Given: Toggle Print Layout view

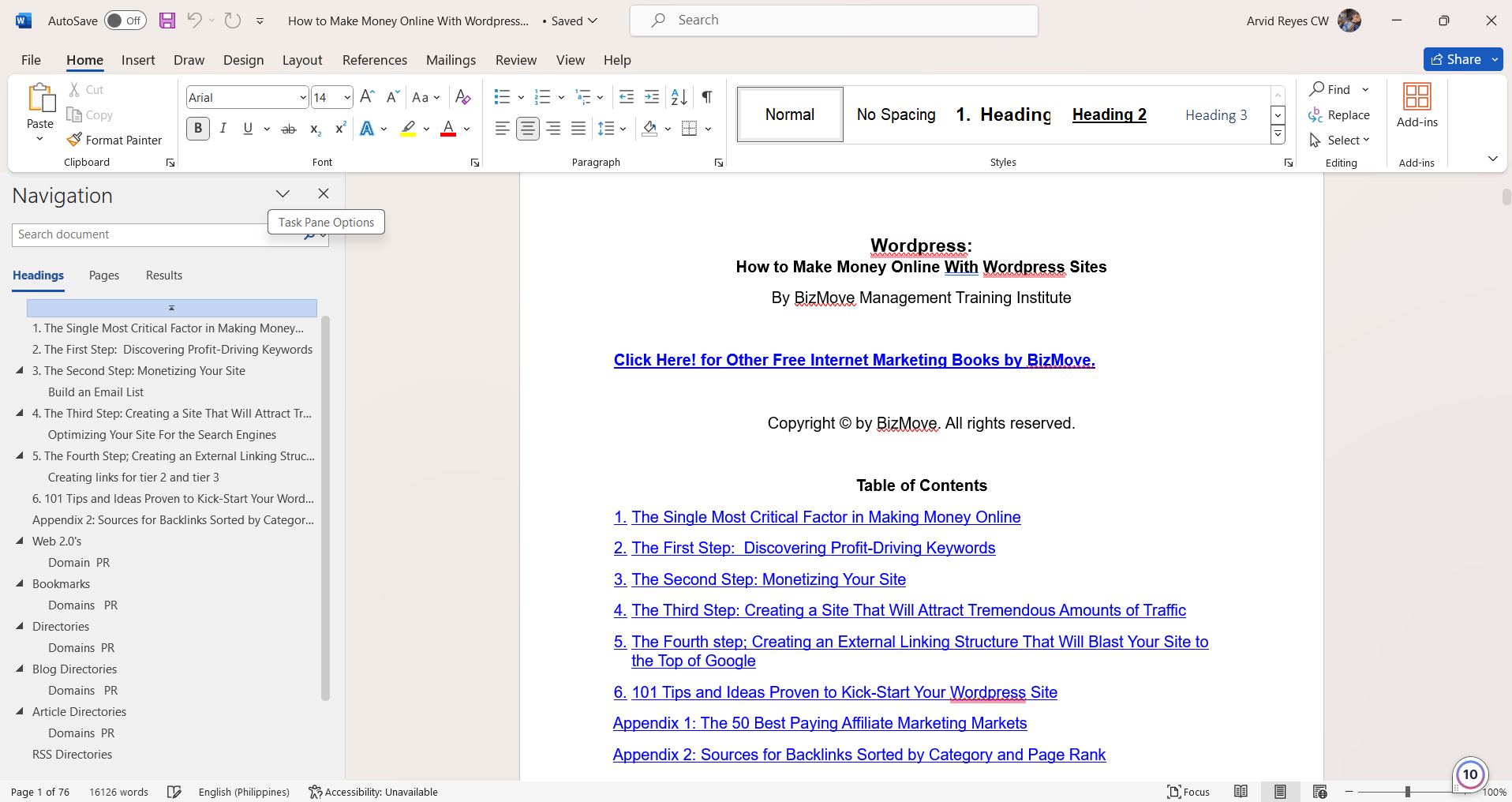Looking at the screenshot, I should pyautogui.click(x=1280, y=792).
